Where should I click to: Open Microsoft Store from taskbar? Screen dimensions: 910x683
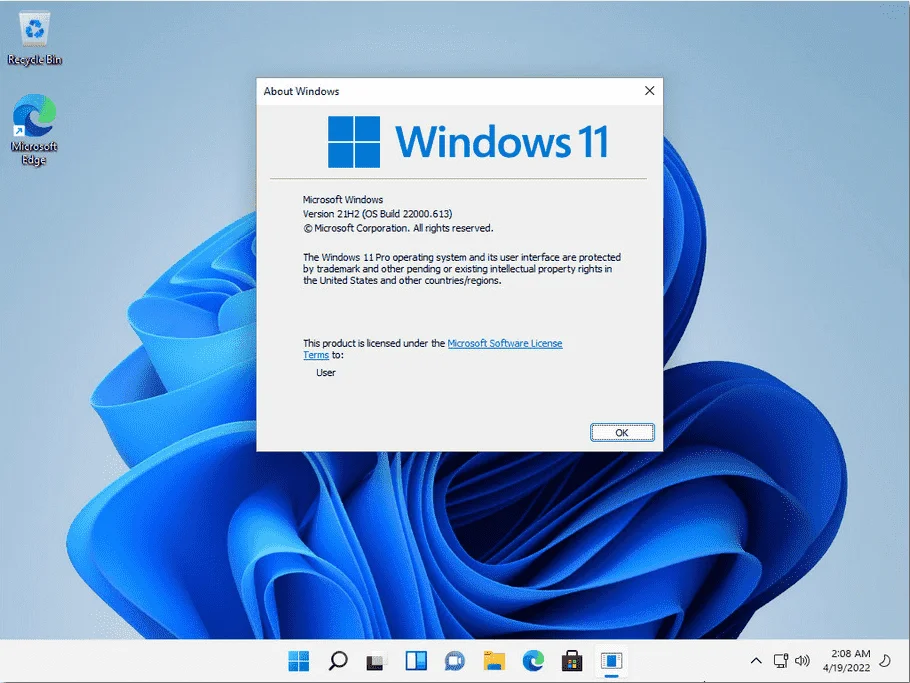[572, 661]
